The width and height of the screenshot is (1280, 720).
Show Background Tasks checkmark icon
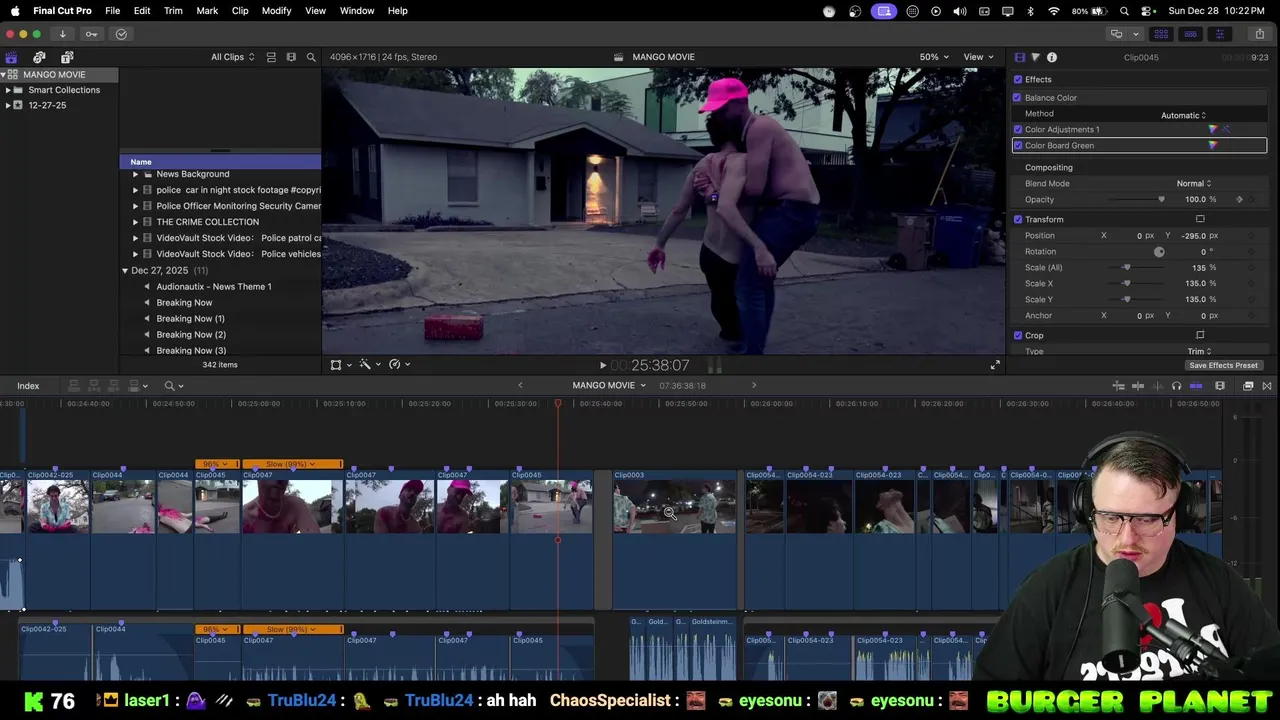pyautogui.click(x=121, y=34)
